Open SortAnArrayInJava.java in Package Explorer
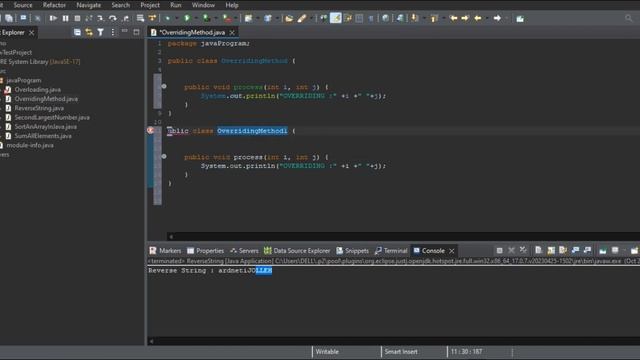This screenshot has height=360, width=640. pyautogui.click(x=45, y=127)
